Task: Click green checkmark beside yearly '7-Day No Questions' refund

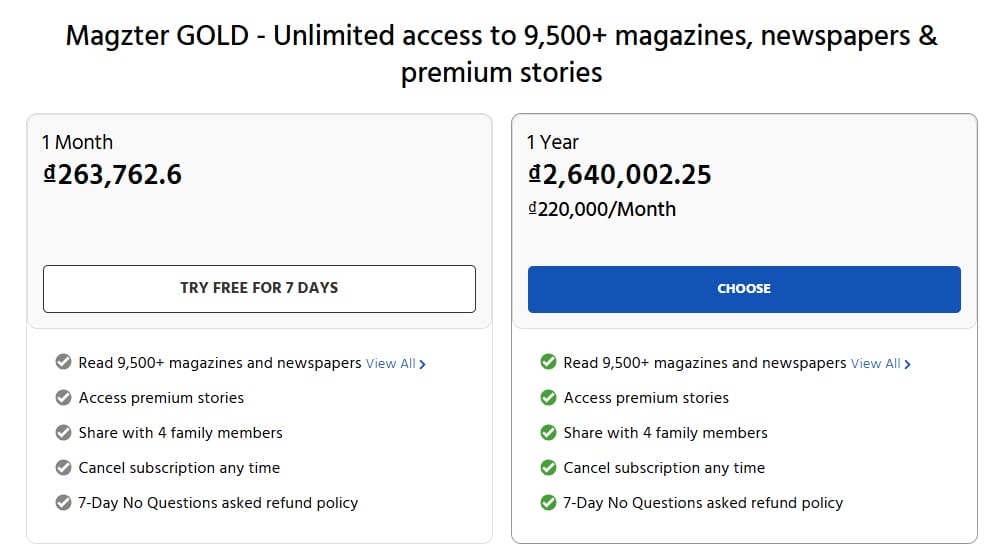Action: point(548,503)
